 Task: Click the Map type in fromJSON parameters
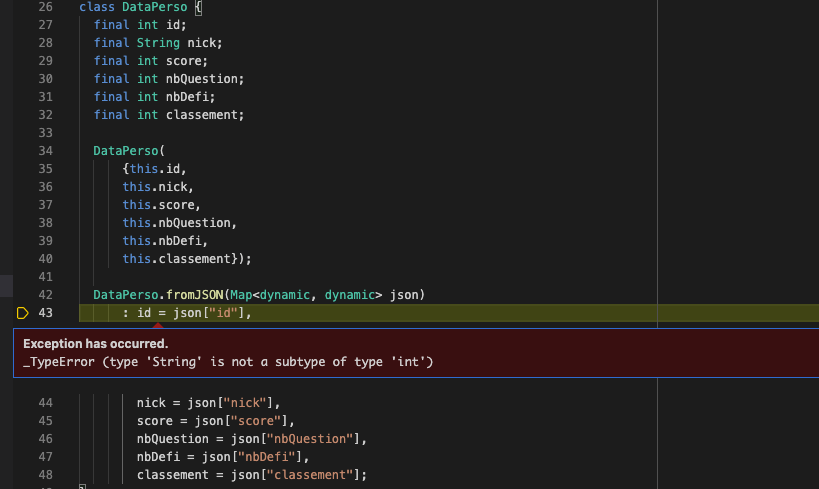coord(242,294)
